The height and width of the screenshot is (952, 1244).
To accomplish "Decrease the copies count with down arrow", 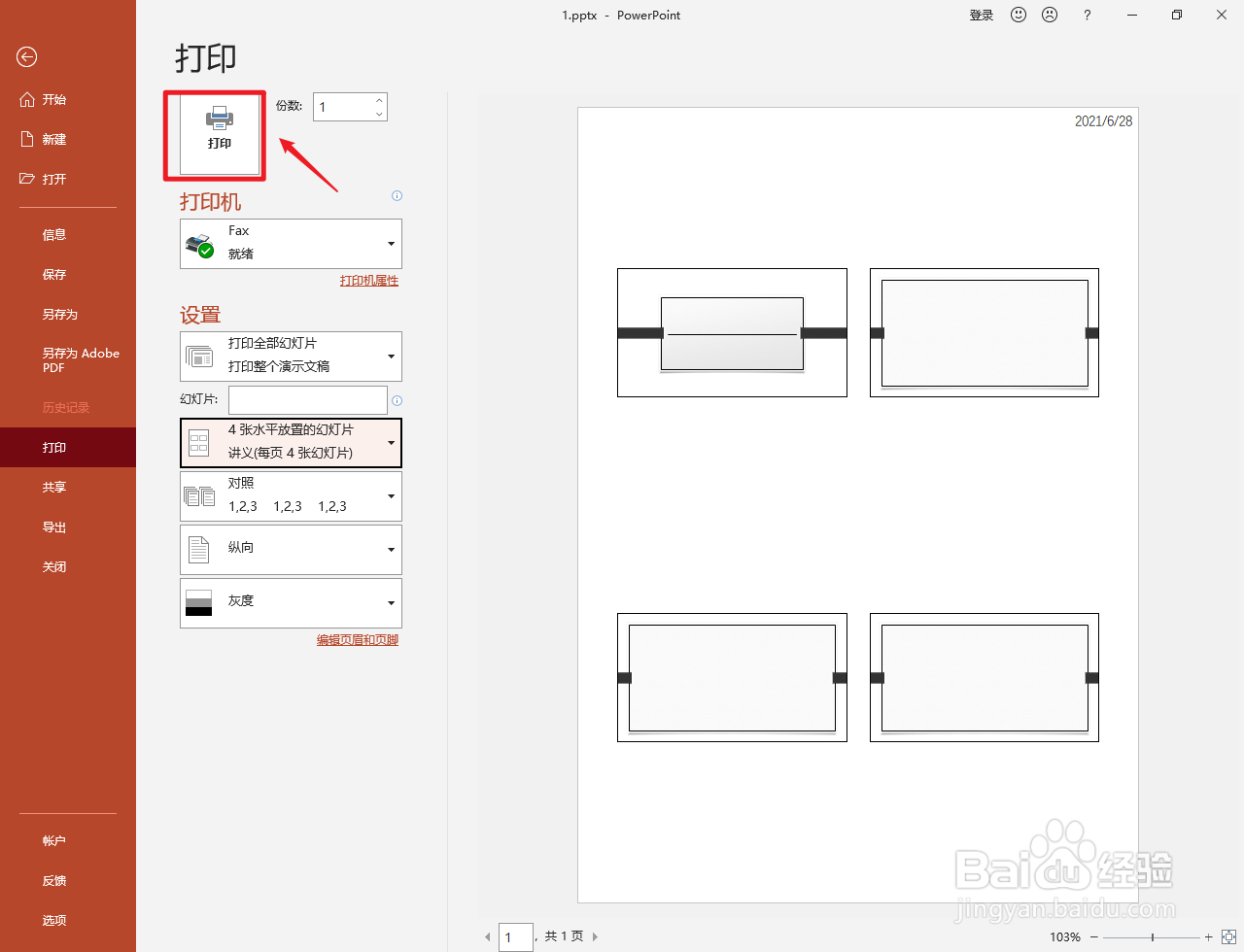I will 379,114.
